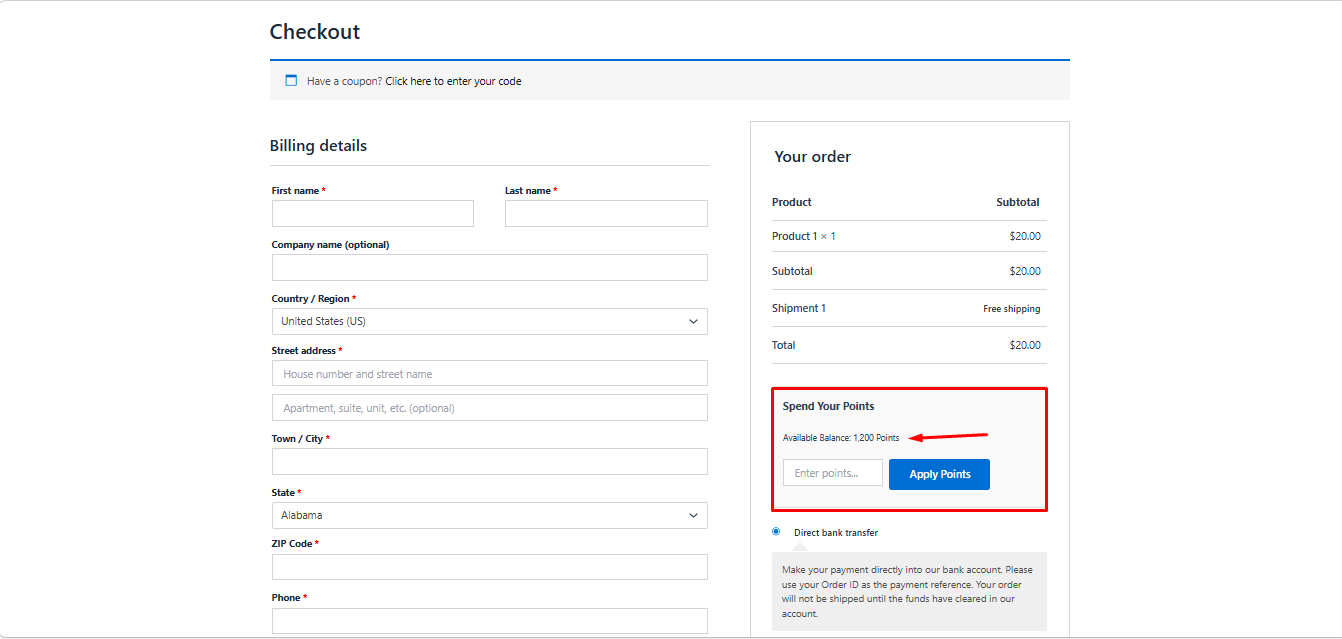Click the Direct bank transfer label

(836, 533)
